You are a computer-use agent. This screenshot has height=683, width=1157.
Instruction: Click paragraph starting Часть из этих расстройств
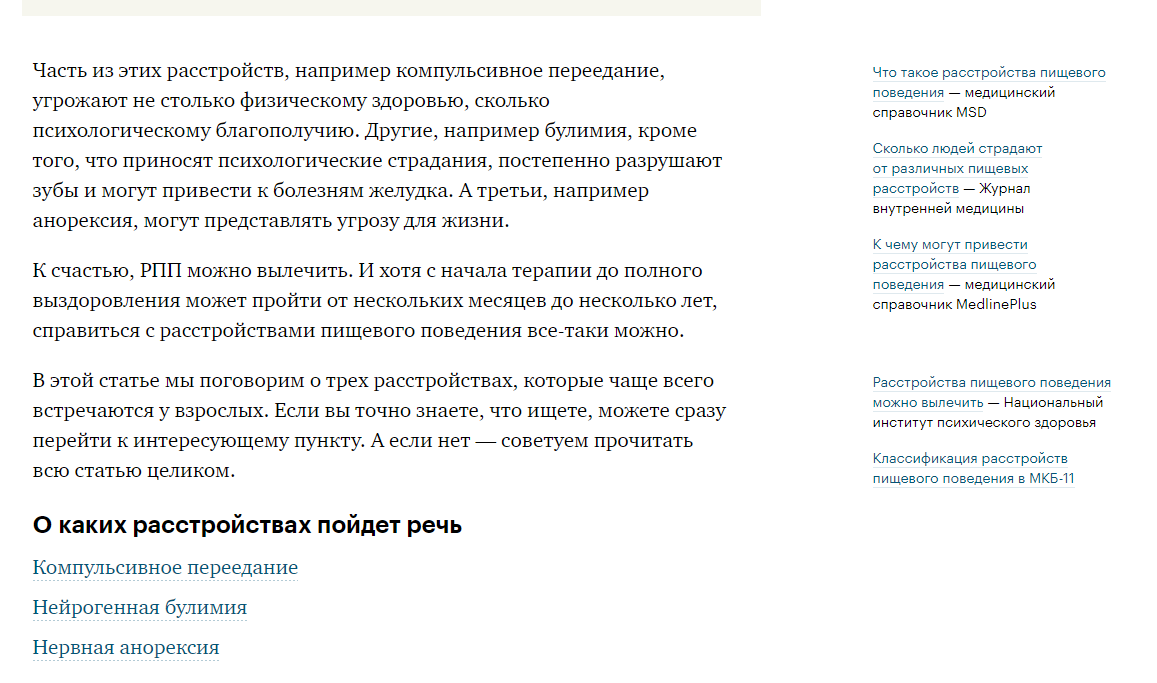[377, 145]
